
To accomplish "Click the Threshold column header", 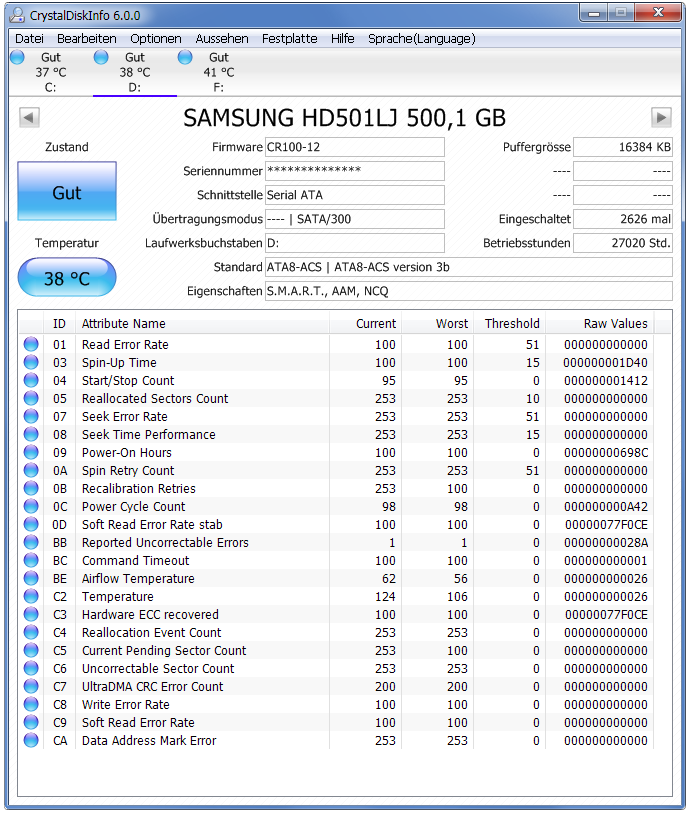I will 509,324.
